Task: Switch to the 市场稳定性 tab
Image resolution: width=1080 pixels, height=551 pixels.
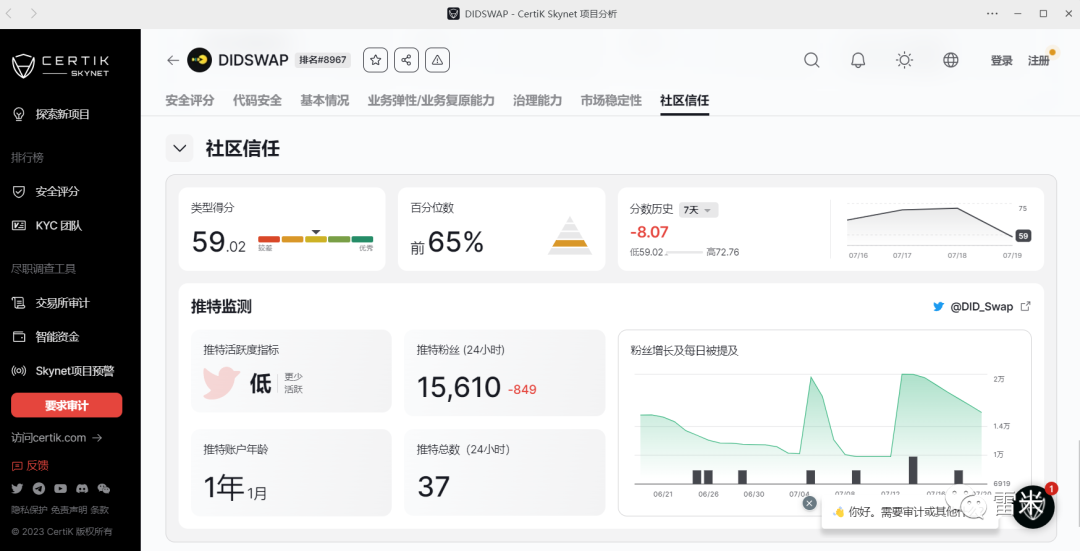Action: coord(611,101)
